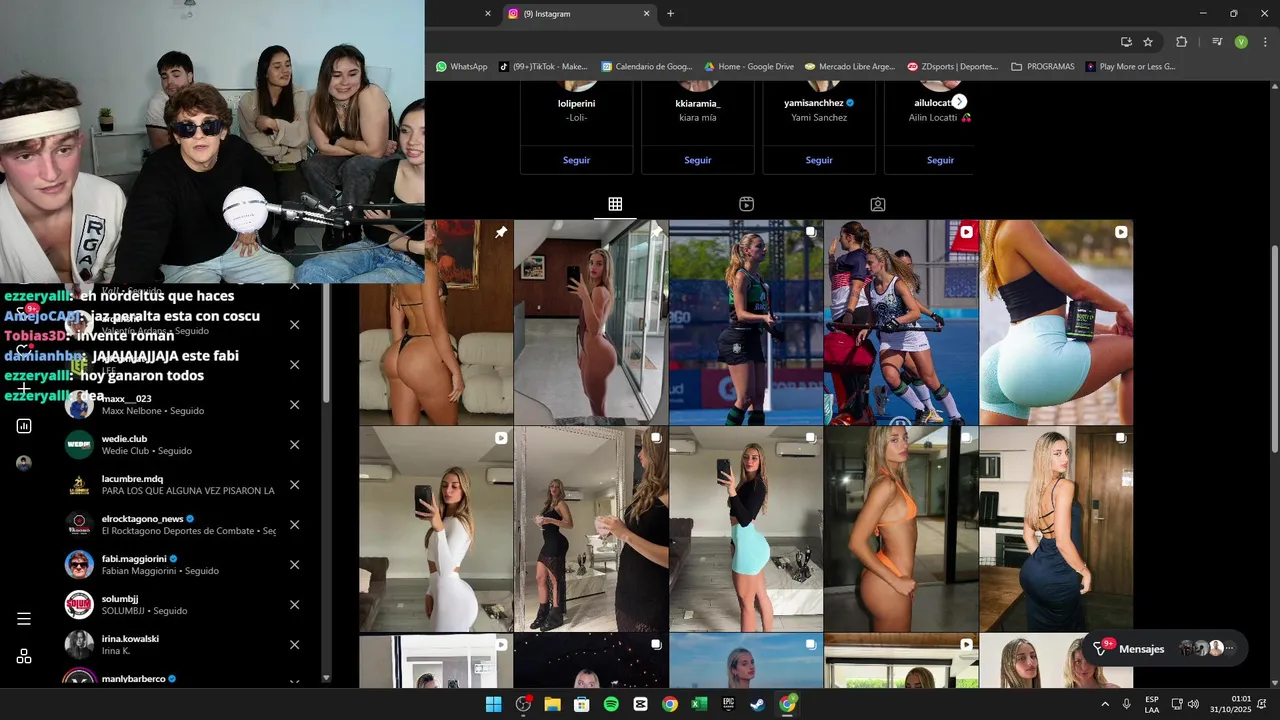Remove elrocktagono_news from recent searches

pyautogui.click(x=294, y=525)
